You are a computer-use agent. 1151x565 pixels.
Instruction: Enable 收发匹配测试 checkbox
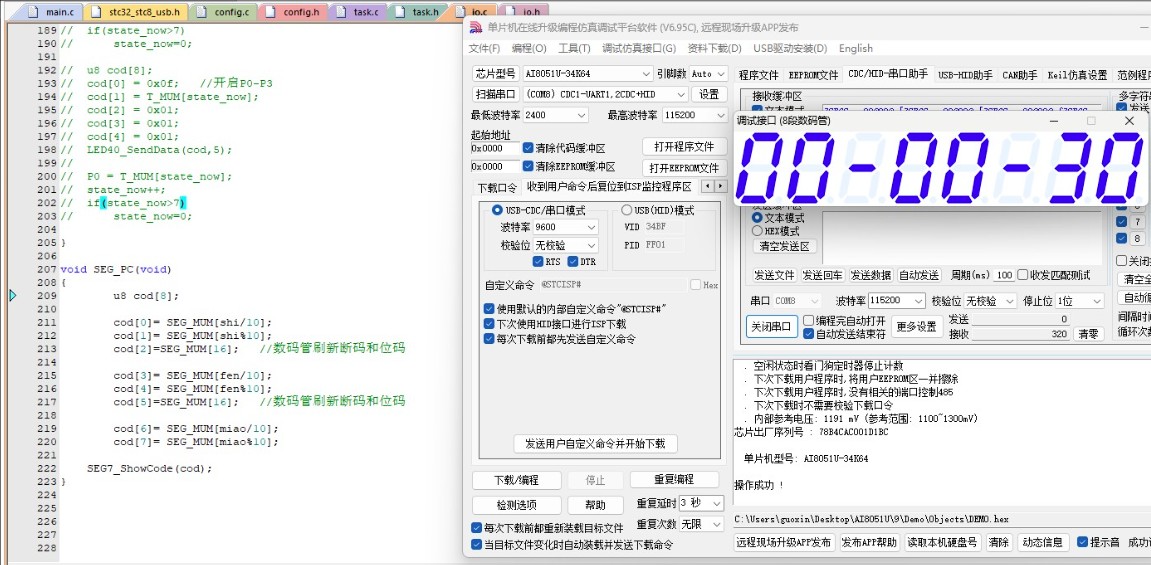point(1023,275)
